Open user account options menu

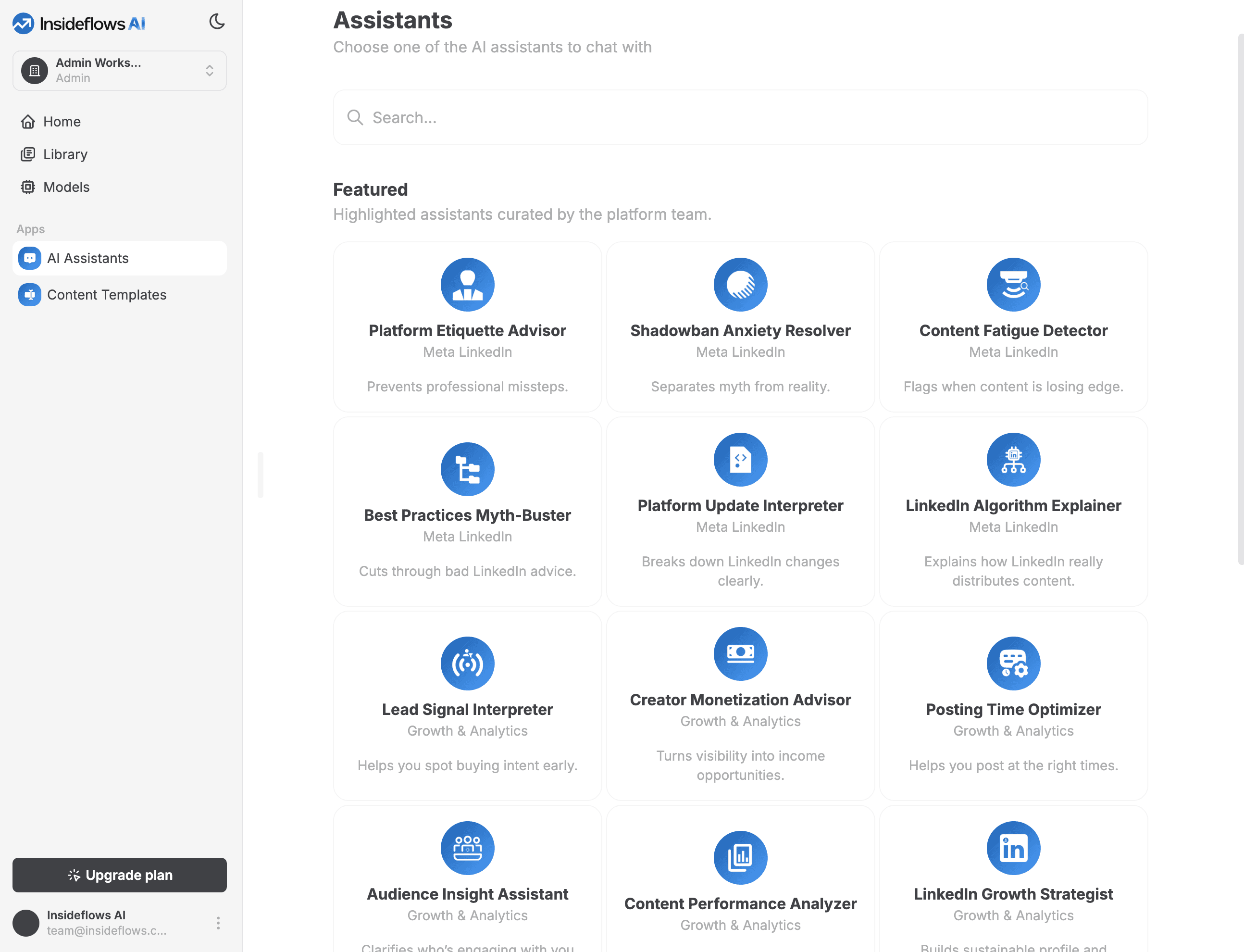pos(218,923)
